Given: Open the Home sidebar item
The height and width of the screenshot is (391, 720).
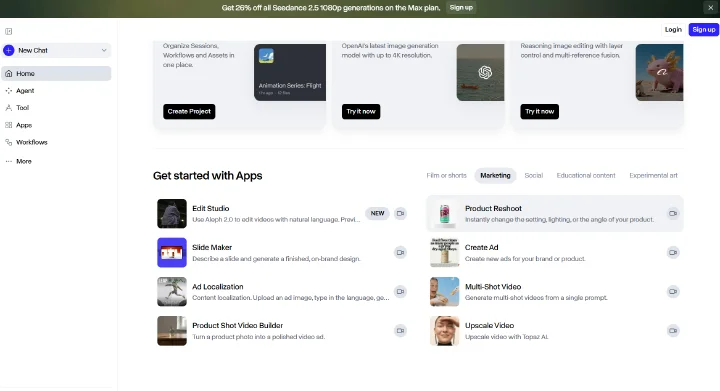Looking at the screenshot, I should click(56, 73).
